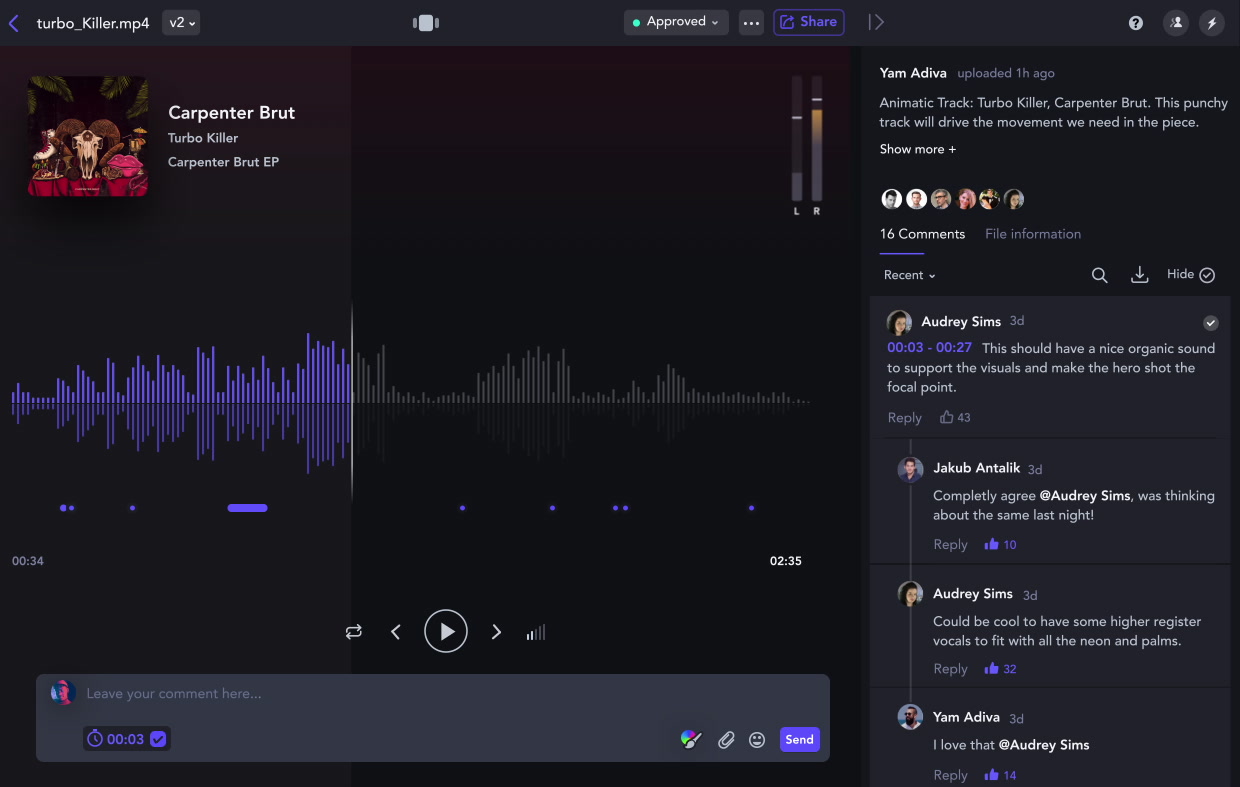This screenshot has height=787, width=1240.
Task: Switch to the File information tab
Action: [1033, 234]
